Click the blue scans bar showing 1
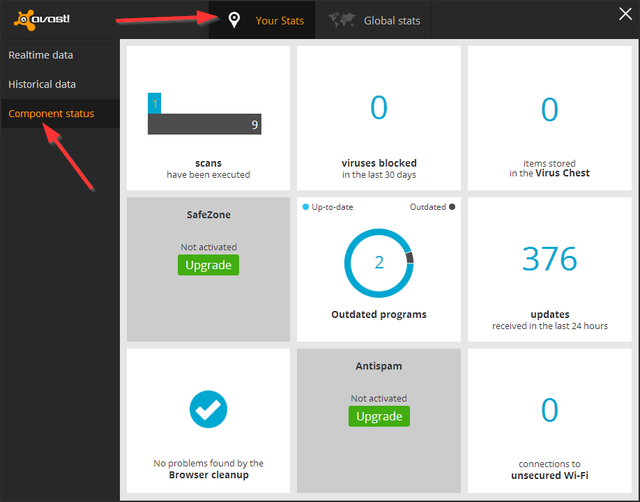This screenshot has width=640, height=502. tap(154, 103)
